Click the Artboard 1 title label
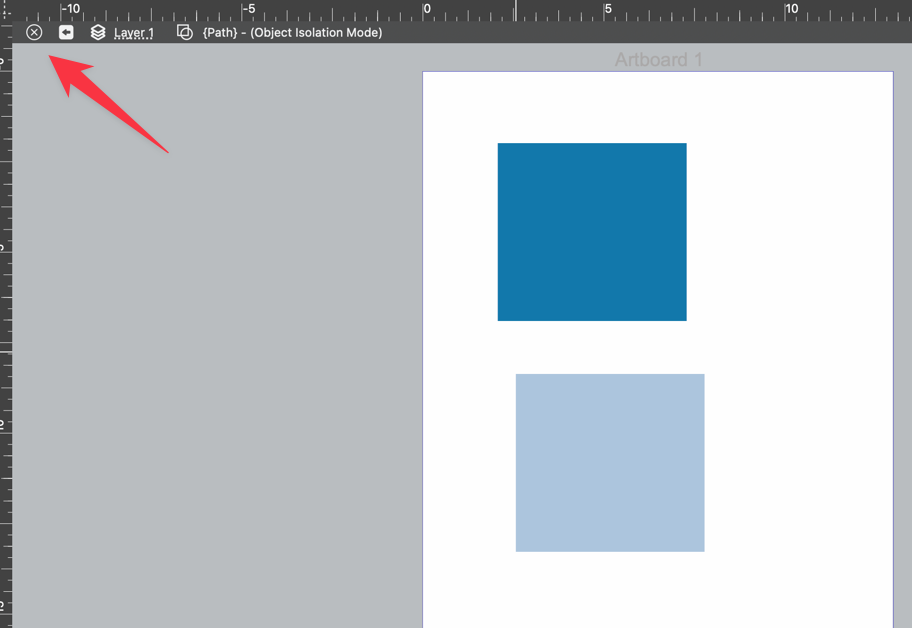Viewport: 912px width, 628px height. click(x=658, y=60)
